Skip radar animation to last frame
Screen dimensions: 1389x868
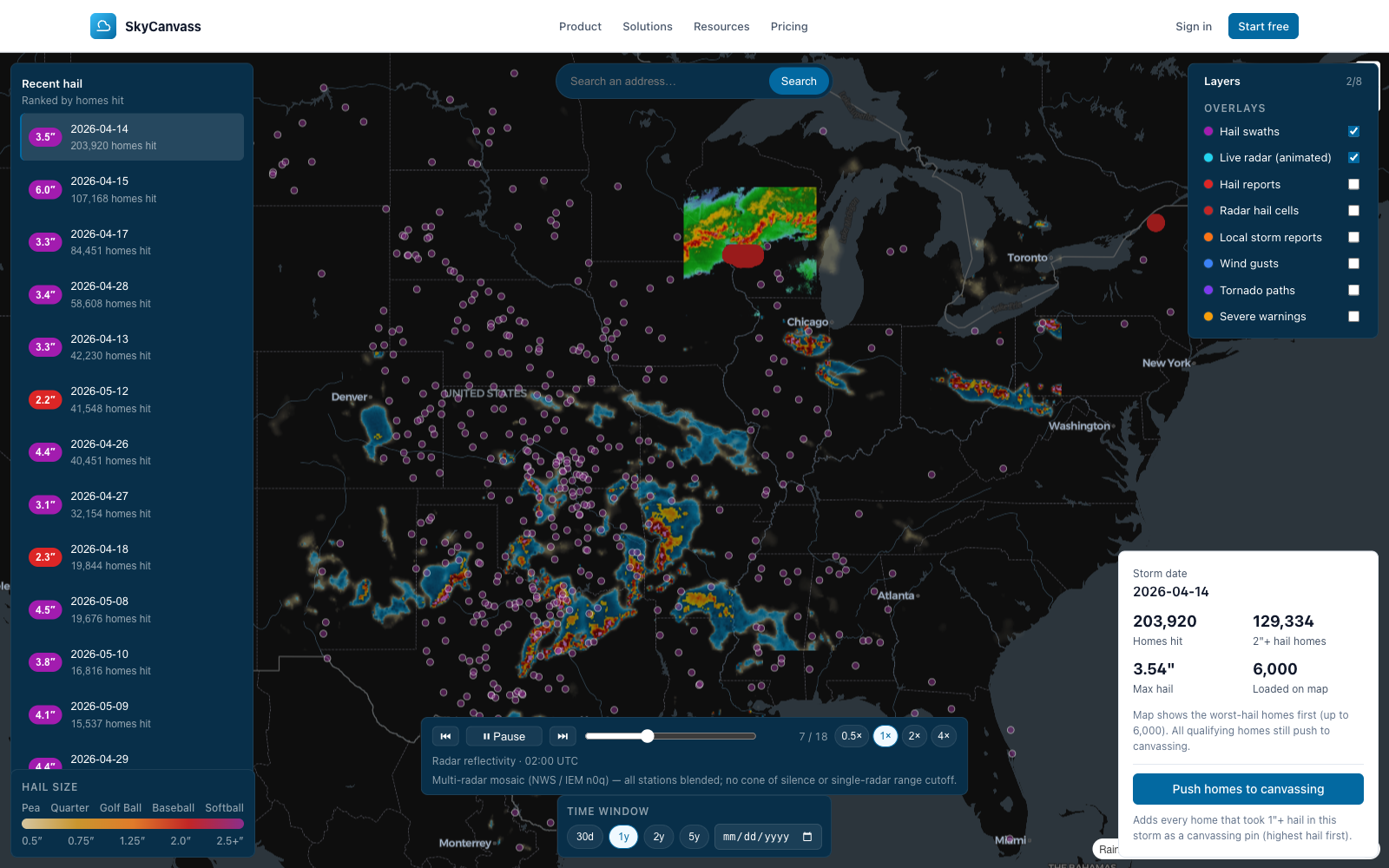(563, 736)
